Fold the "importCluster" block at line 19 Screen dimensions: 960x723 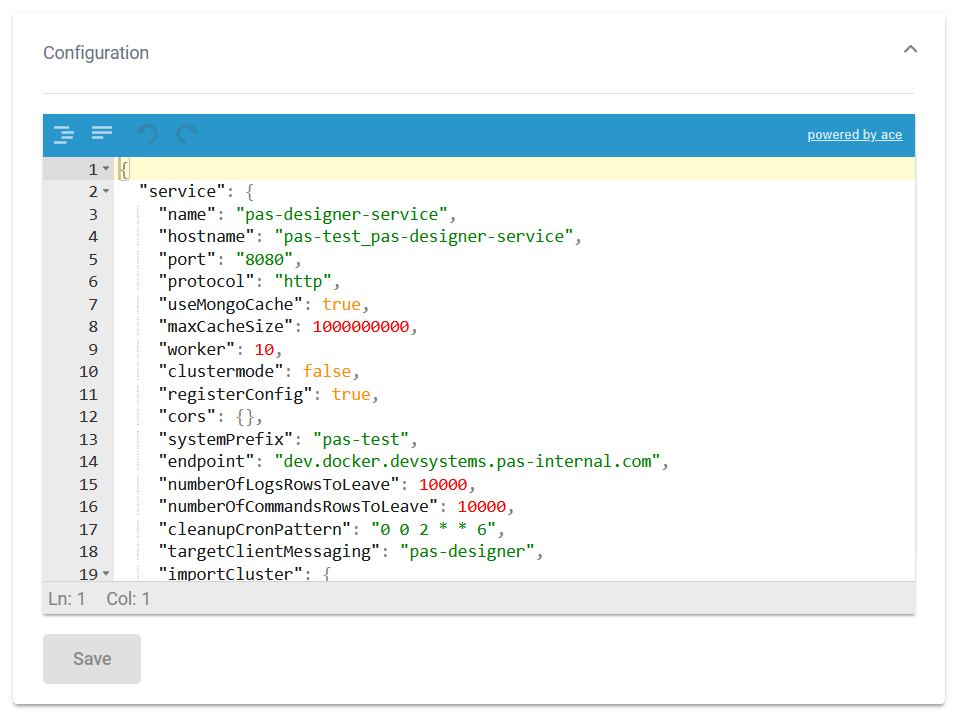106,574
